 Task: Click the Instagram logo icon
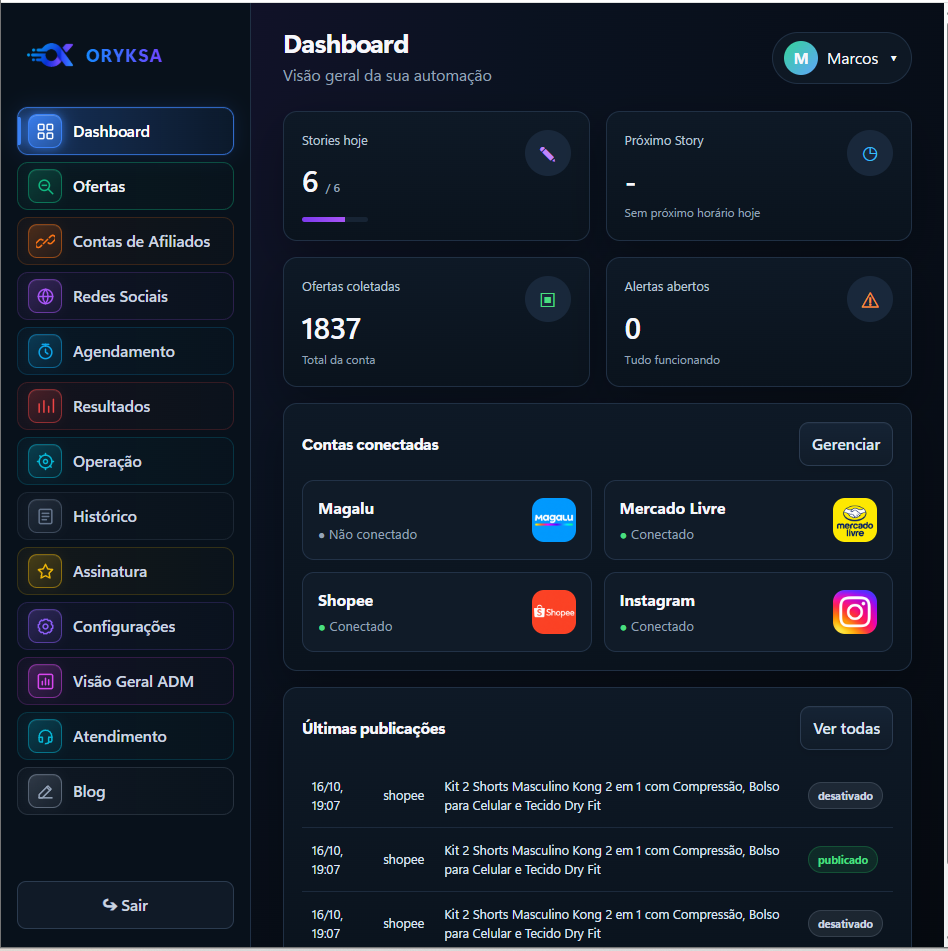(855, 612)
